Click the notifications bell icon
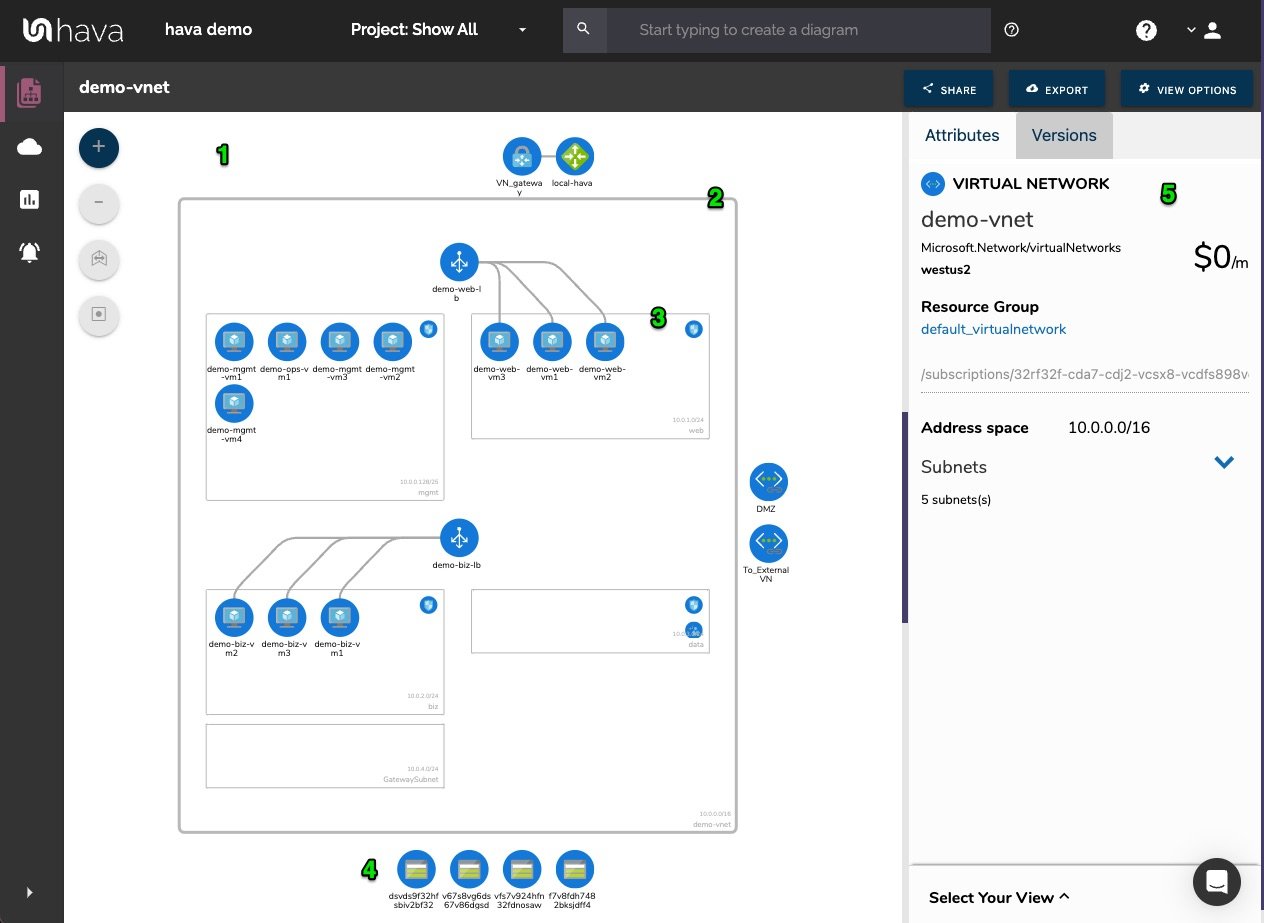Image resolution: width=1264 pixels, height=923 pixels. (x=30, y=252)
